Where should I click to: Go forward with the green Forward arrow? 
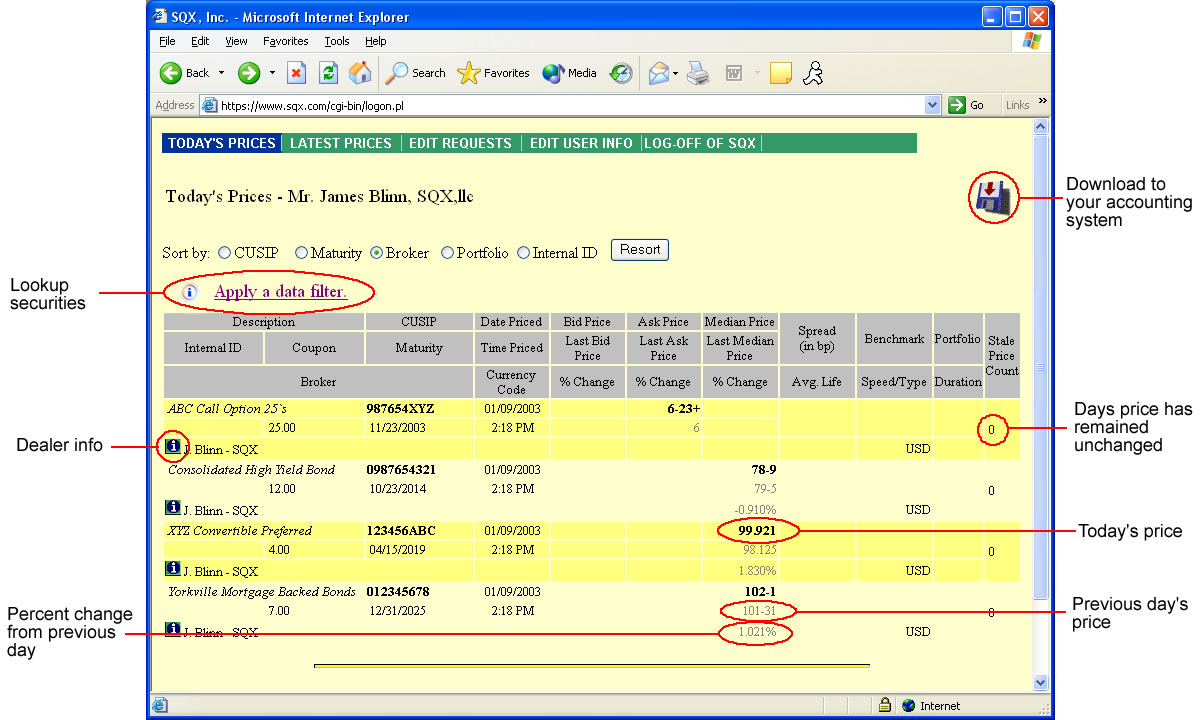[248, 73]
